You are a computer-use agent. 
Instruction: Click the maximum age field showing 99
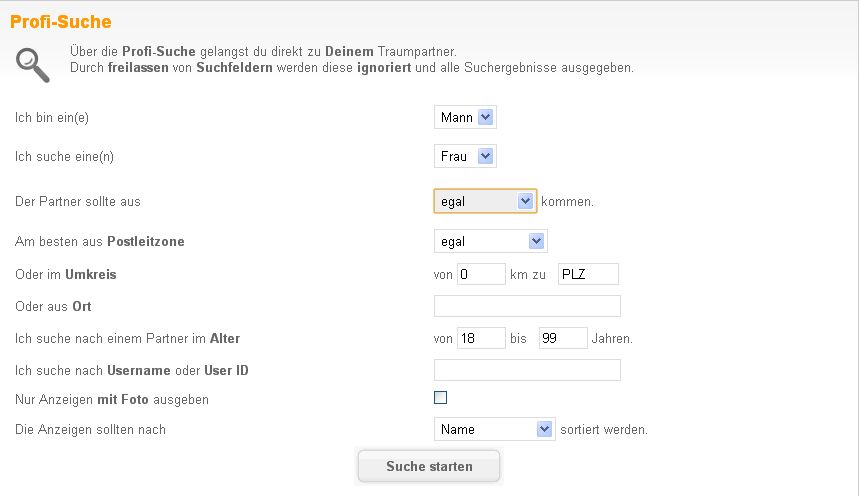point(563,338)
